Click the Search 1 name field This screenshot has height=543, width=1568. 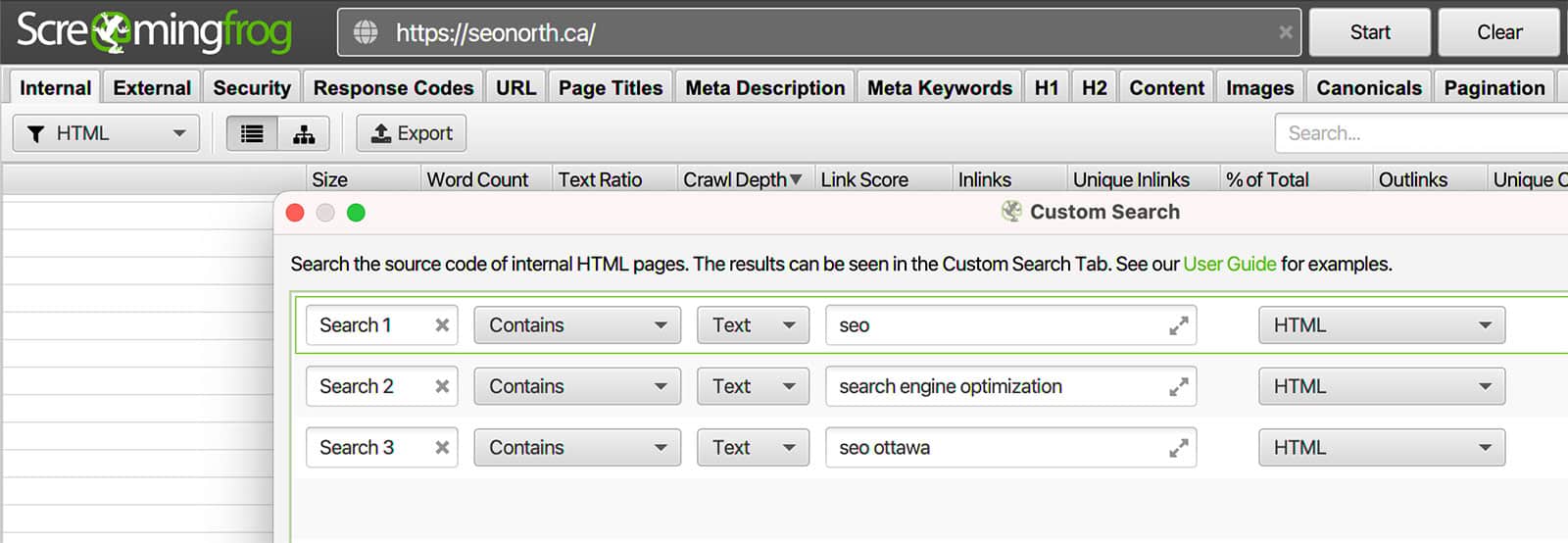[x=381, y=325]
